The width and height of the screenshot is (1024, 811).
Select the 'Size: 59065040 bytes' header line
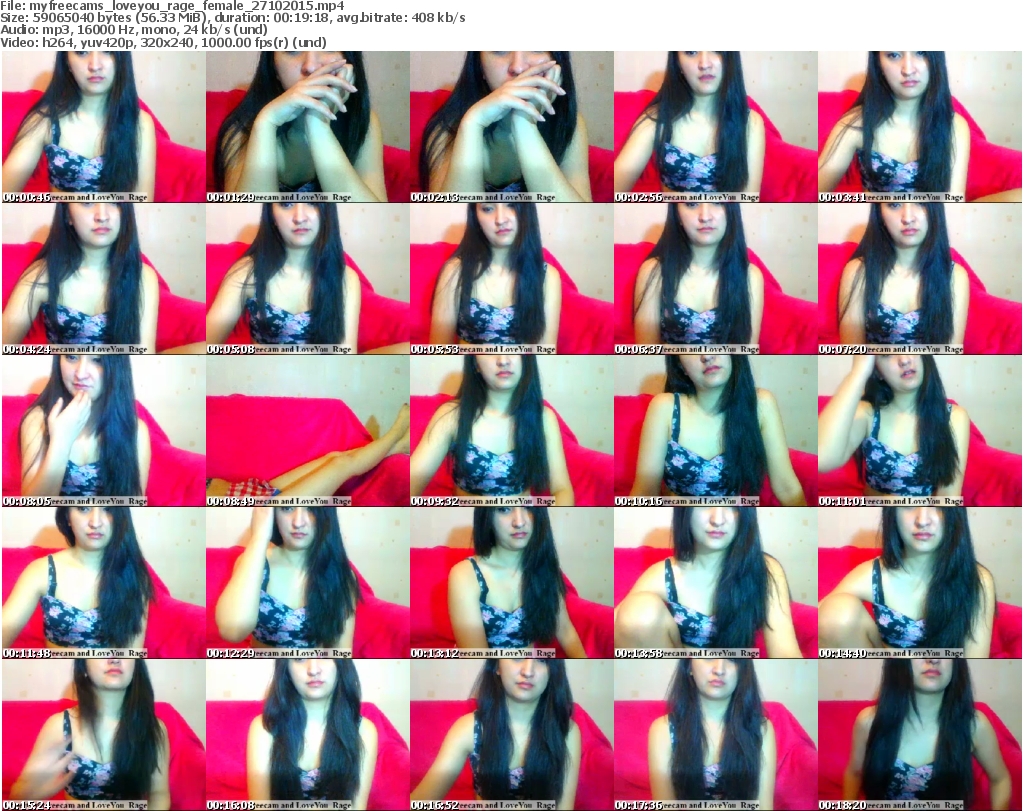click(x=233, y=18)
